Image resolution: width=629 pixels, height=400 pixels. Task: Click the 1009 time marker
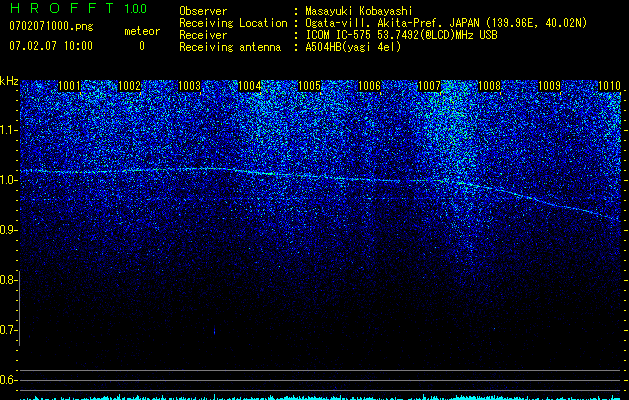click(549, 86)
